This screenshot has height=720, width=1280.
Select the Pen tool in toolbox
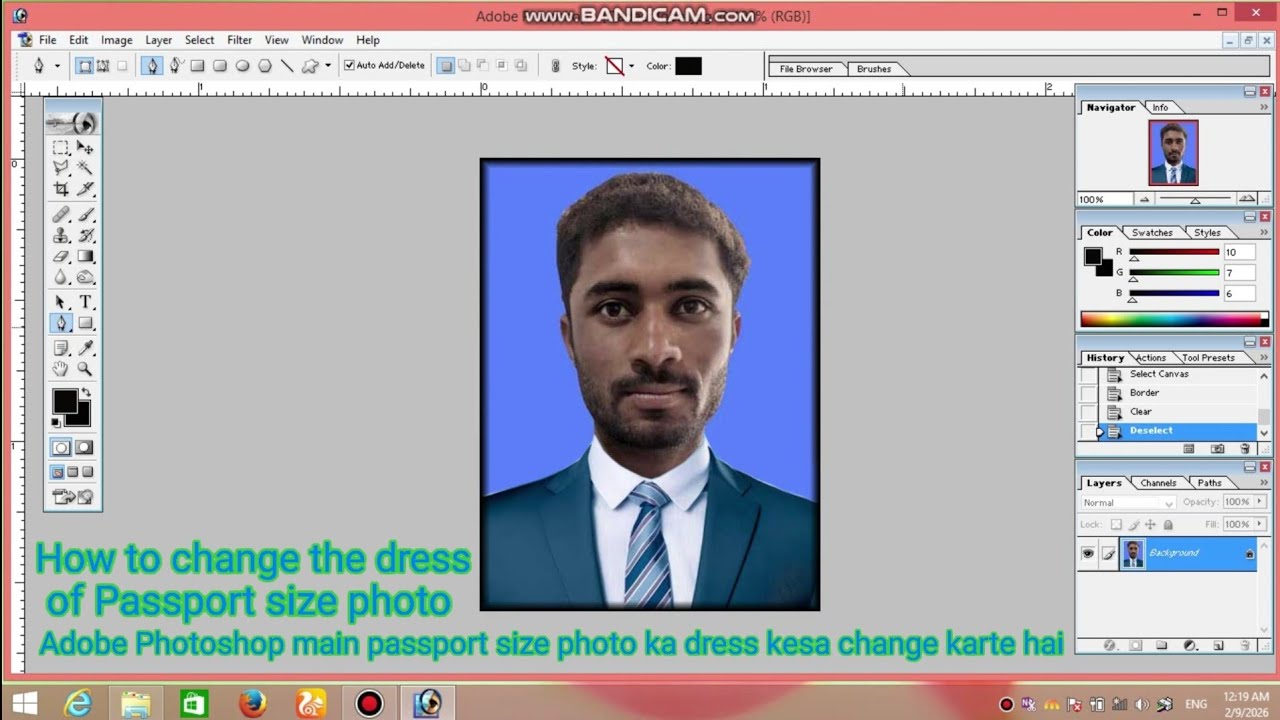[x=61, y=323]
